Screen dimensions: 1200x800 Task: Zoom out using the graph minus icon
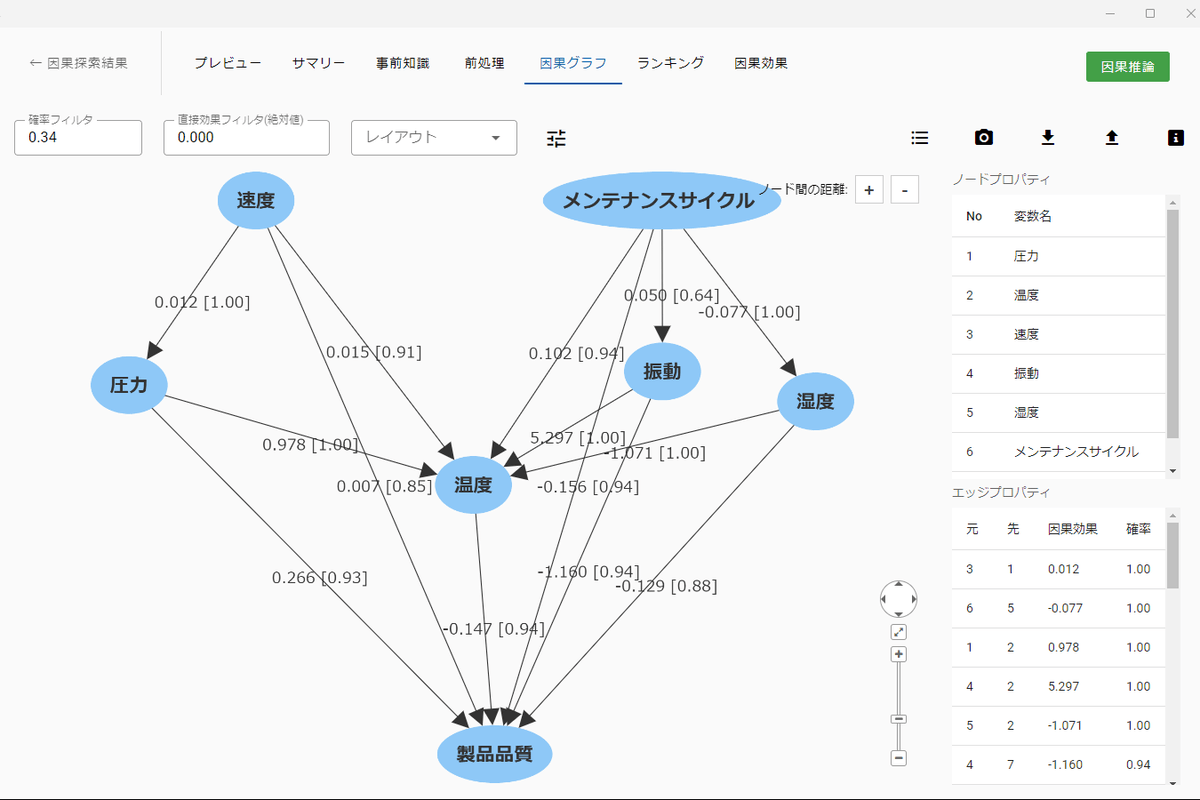point(898,758)
